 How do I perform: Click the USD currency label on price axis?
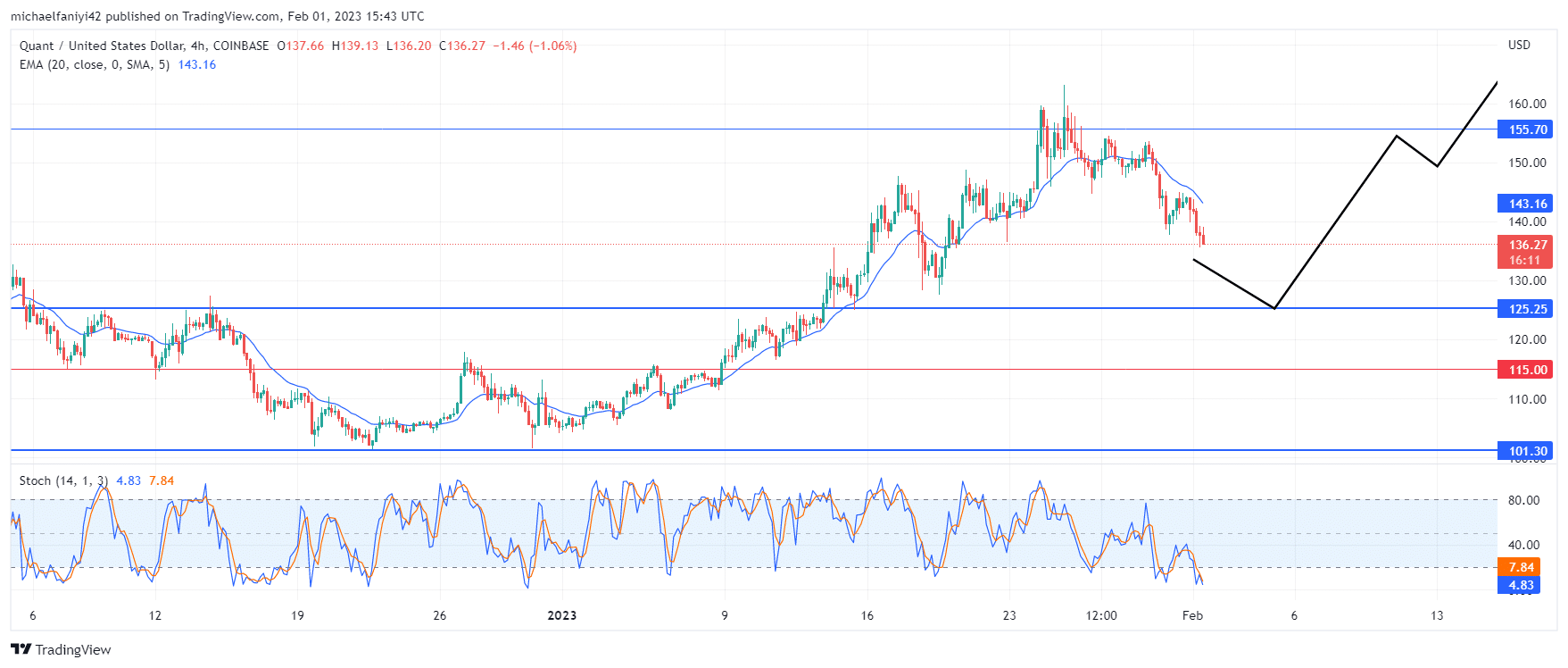tap(1519, 45)
